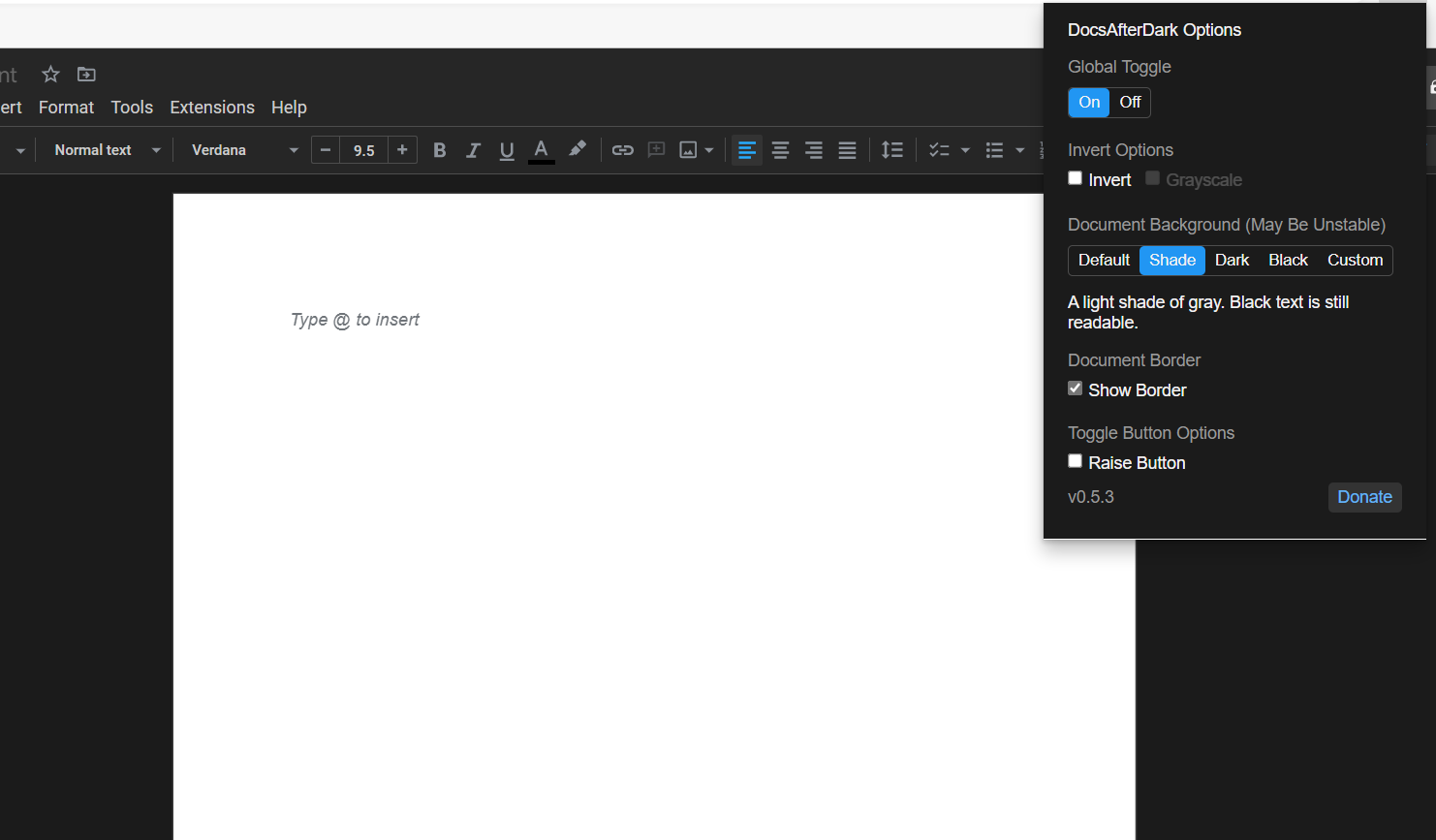
Task: Align text right
Action: pyautogui.click(x=814, y=150)
